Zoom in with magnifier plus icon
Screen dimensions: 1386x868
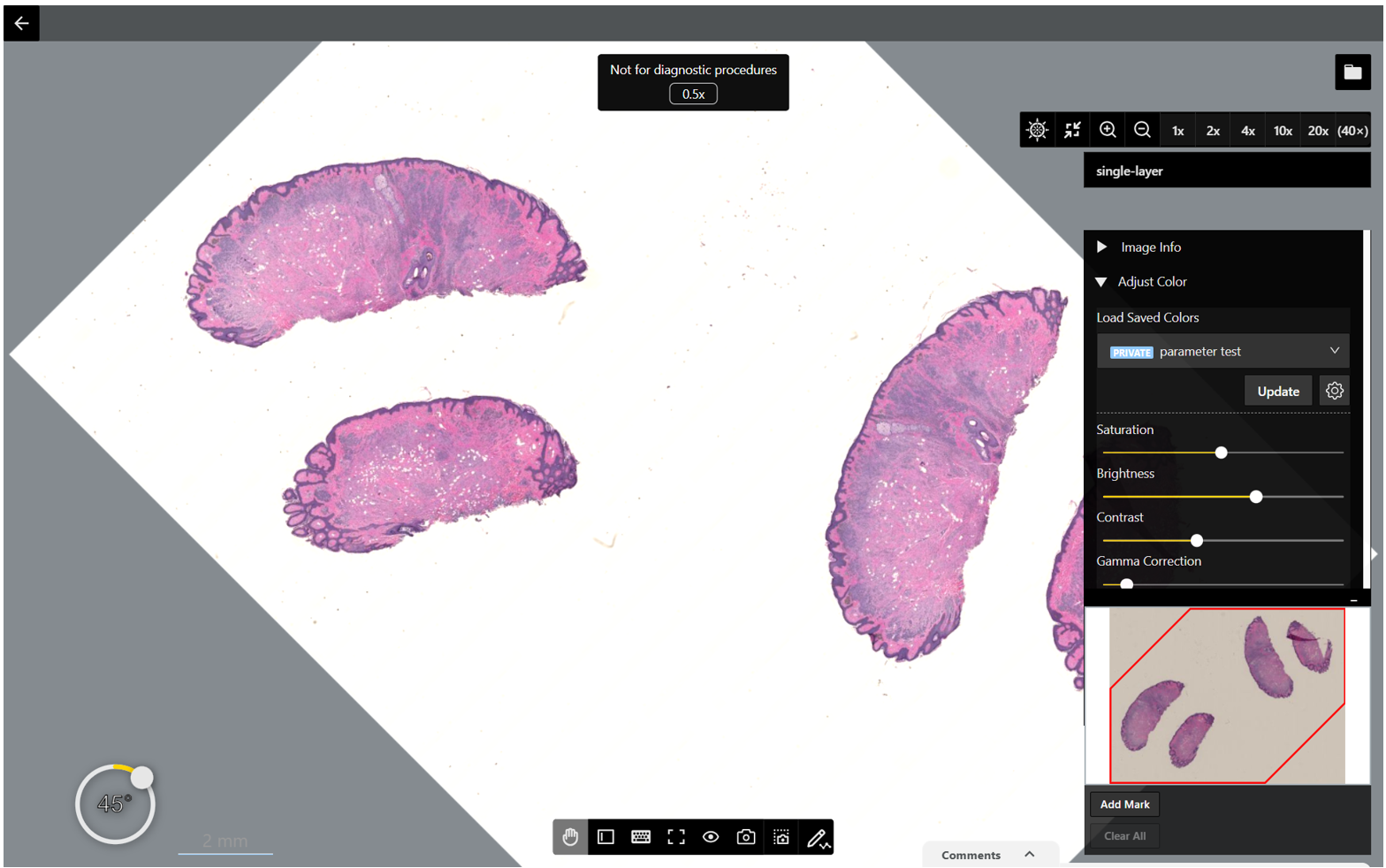(x=1108, y=130)
